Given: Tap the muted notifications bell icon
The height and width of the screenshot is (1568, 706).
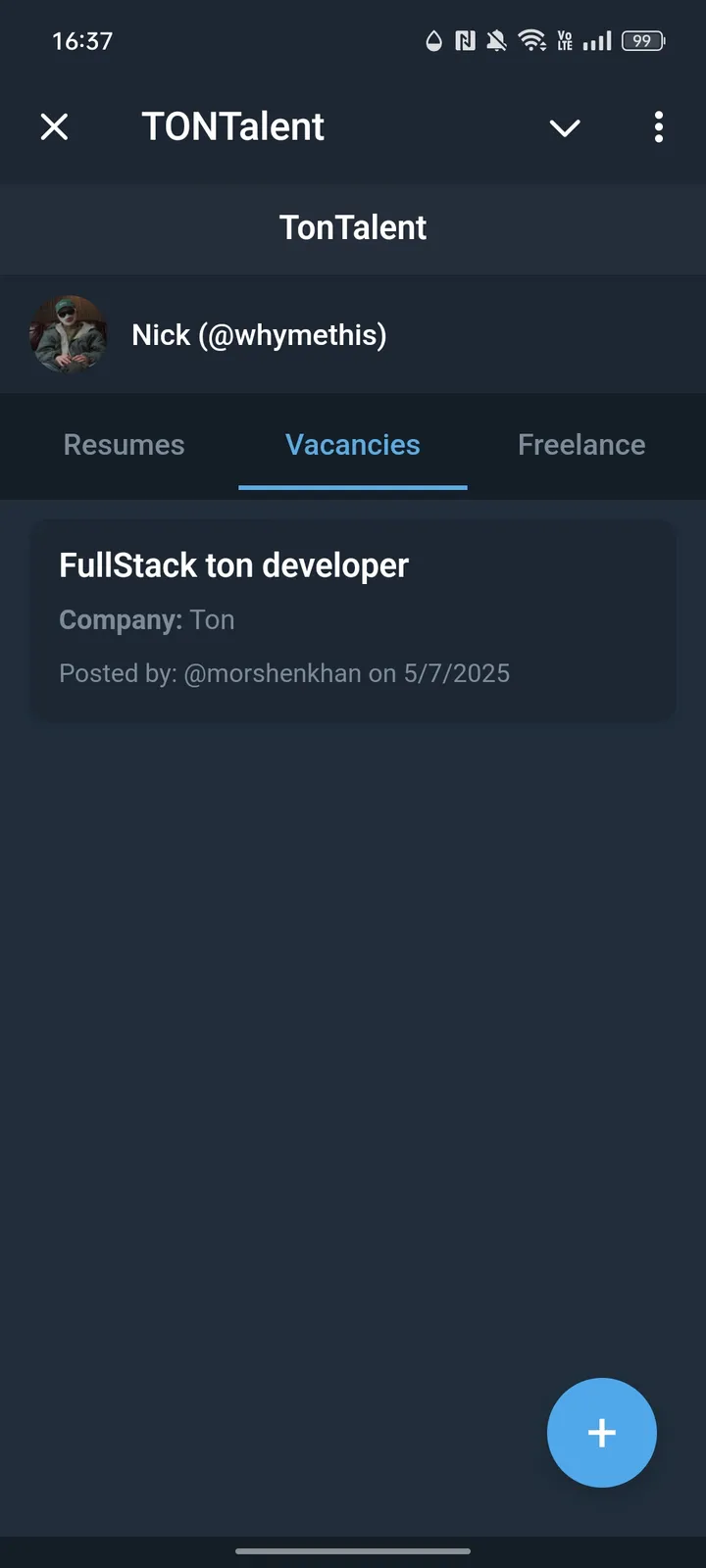Looking at the screenshot, I should tap(496, 41).
